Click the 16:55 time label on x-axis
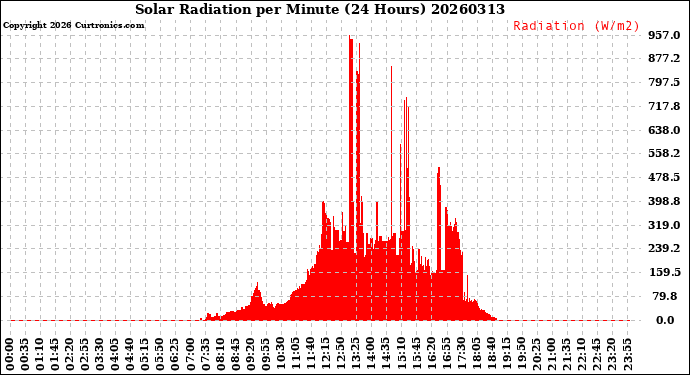 [x=446, y=355]
